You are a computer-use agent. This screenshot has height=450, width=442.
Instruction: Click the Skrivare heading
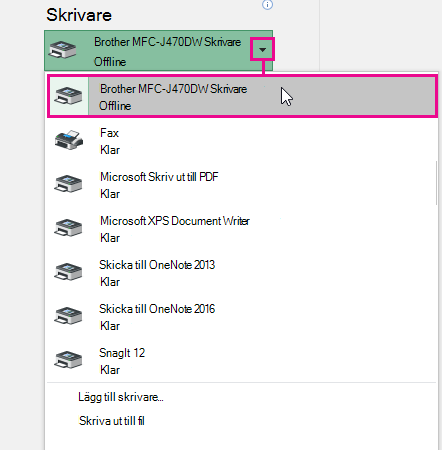79,15
